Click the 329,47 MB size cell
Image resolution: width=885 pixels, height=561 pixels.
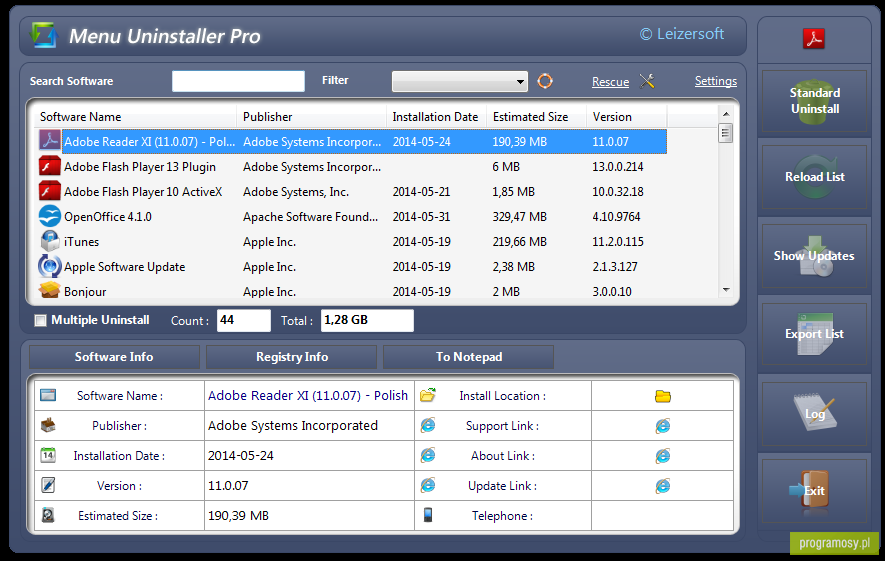pyautogui.click(x=519, y=217)
